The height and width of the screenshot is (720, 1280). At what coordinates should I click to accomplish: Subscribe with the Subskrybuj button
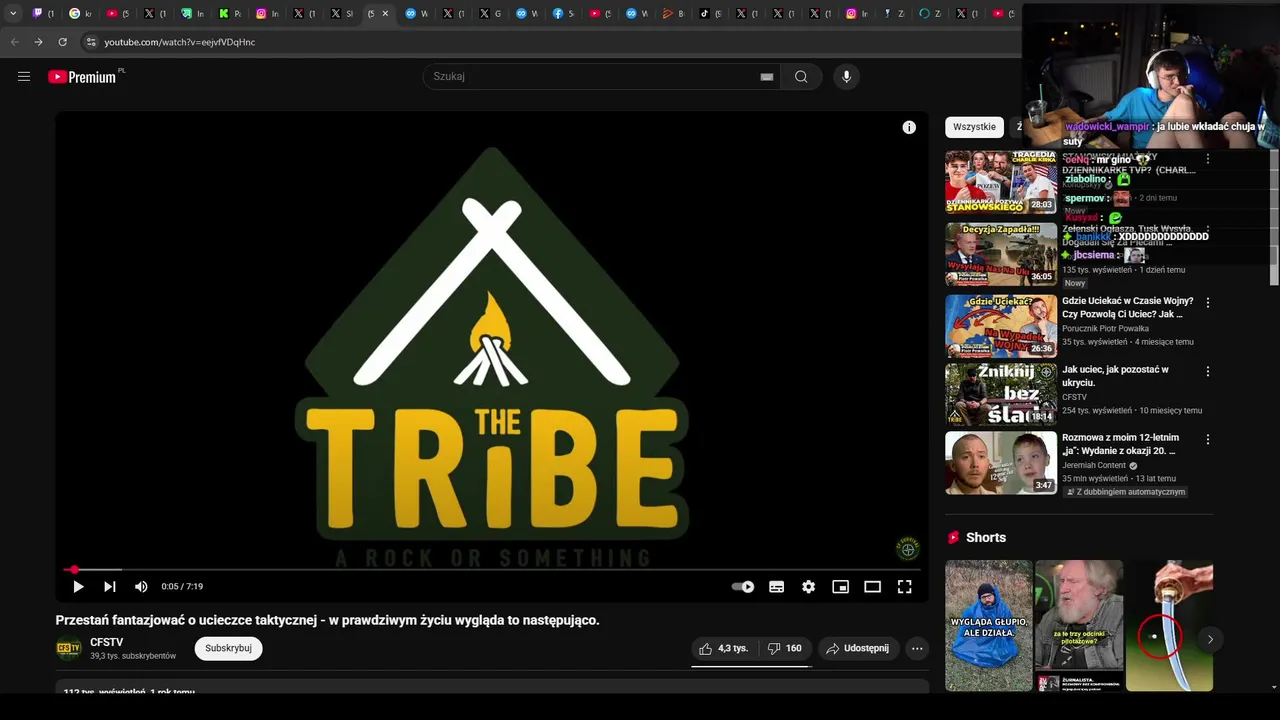[228, 648]
